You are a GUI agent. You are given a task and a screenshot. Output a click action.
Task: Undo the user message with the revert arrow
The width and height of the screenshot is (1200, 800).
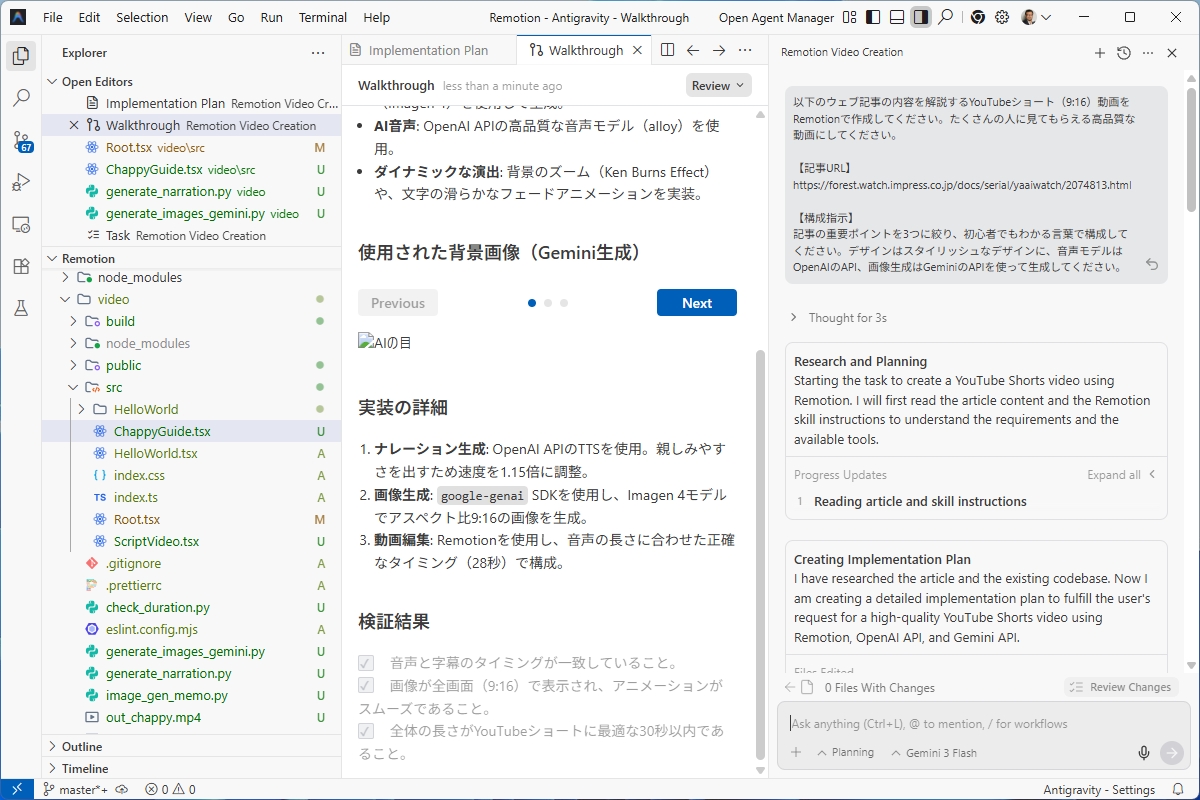click(1152, 265)
